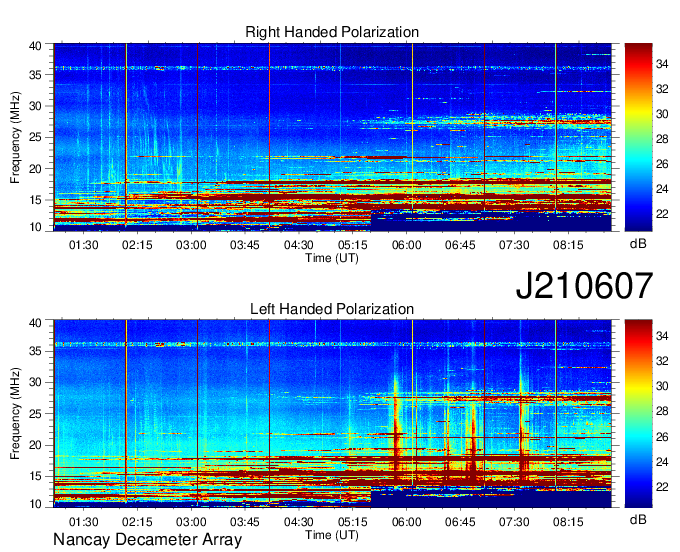This screenshot has width=680, height=552.
Task: Click 25 MHz tick on left-handed frequency axis
Action: 36,414
